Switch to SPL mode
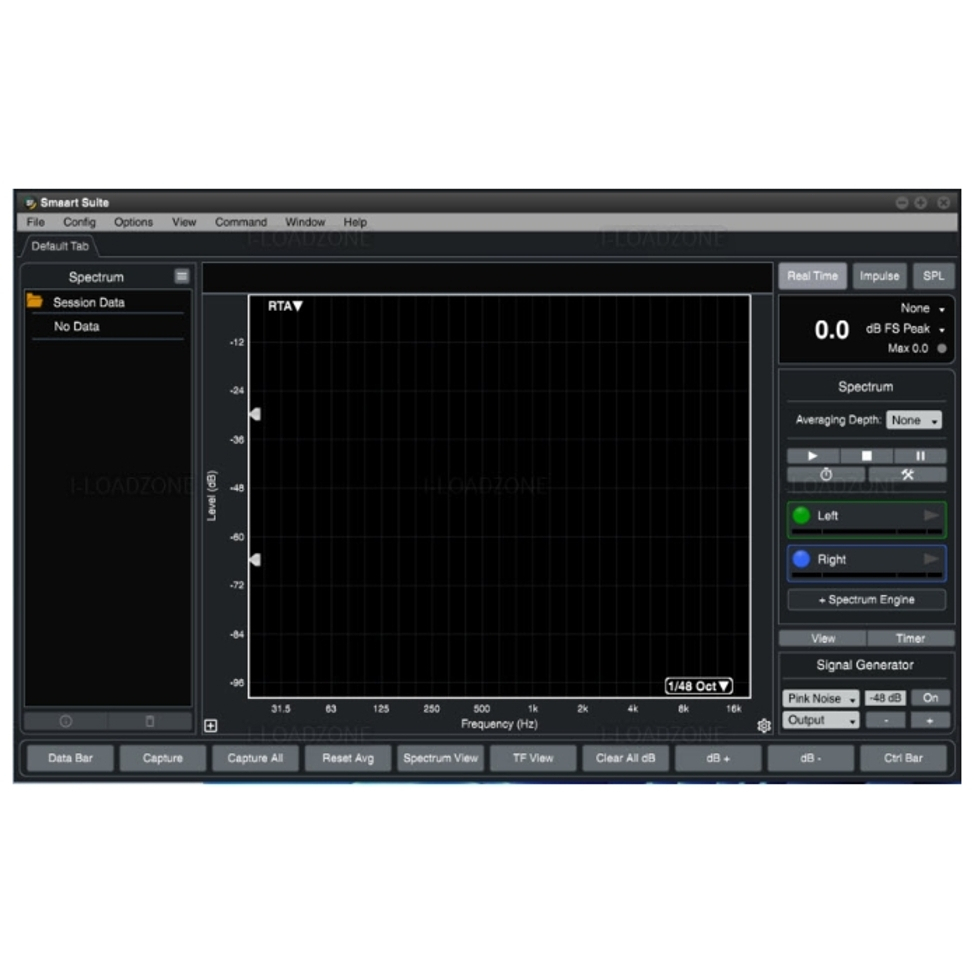Viewport: 975px width, 975px height. [933, 276]
